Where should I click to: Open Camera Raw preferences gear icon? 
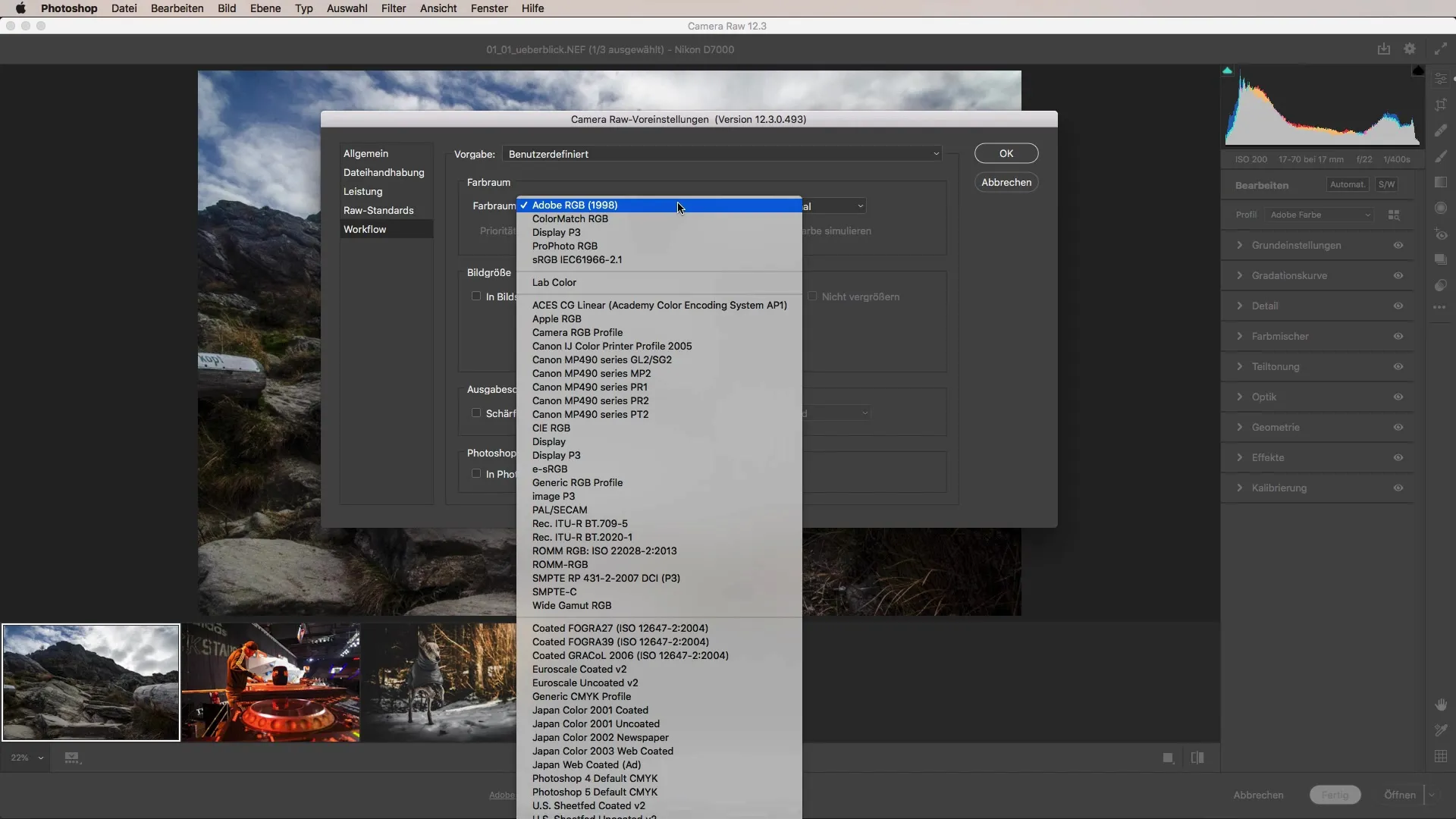(x=1410, y=49)
